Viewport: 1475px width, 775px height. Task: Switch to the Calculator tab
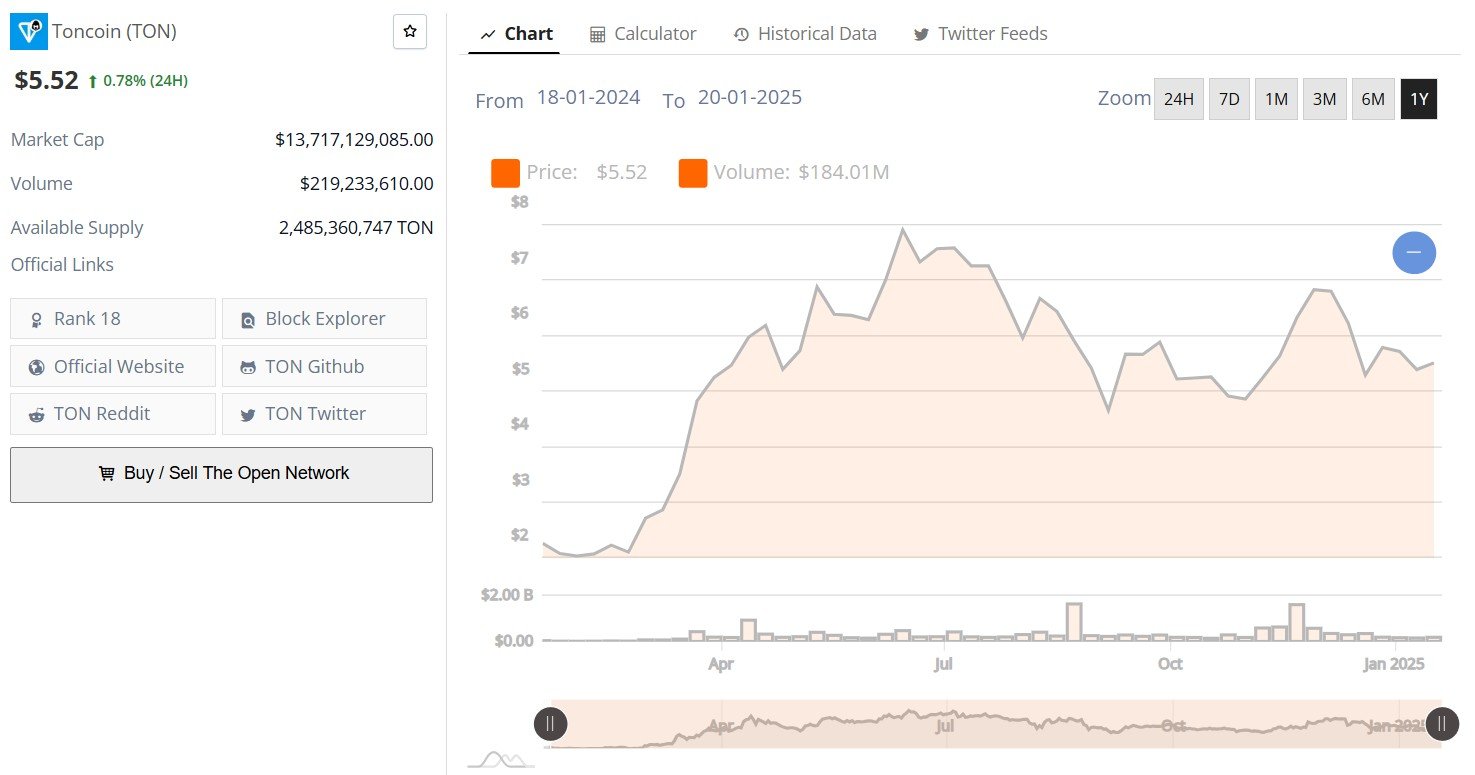point(643,33)
